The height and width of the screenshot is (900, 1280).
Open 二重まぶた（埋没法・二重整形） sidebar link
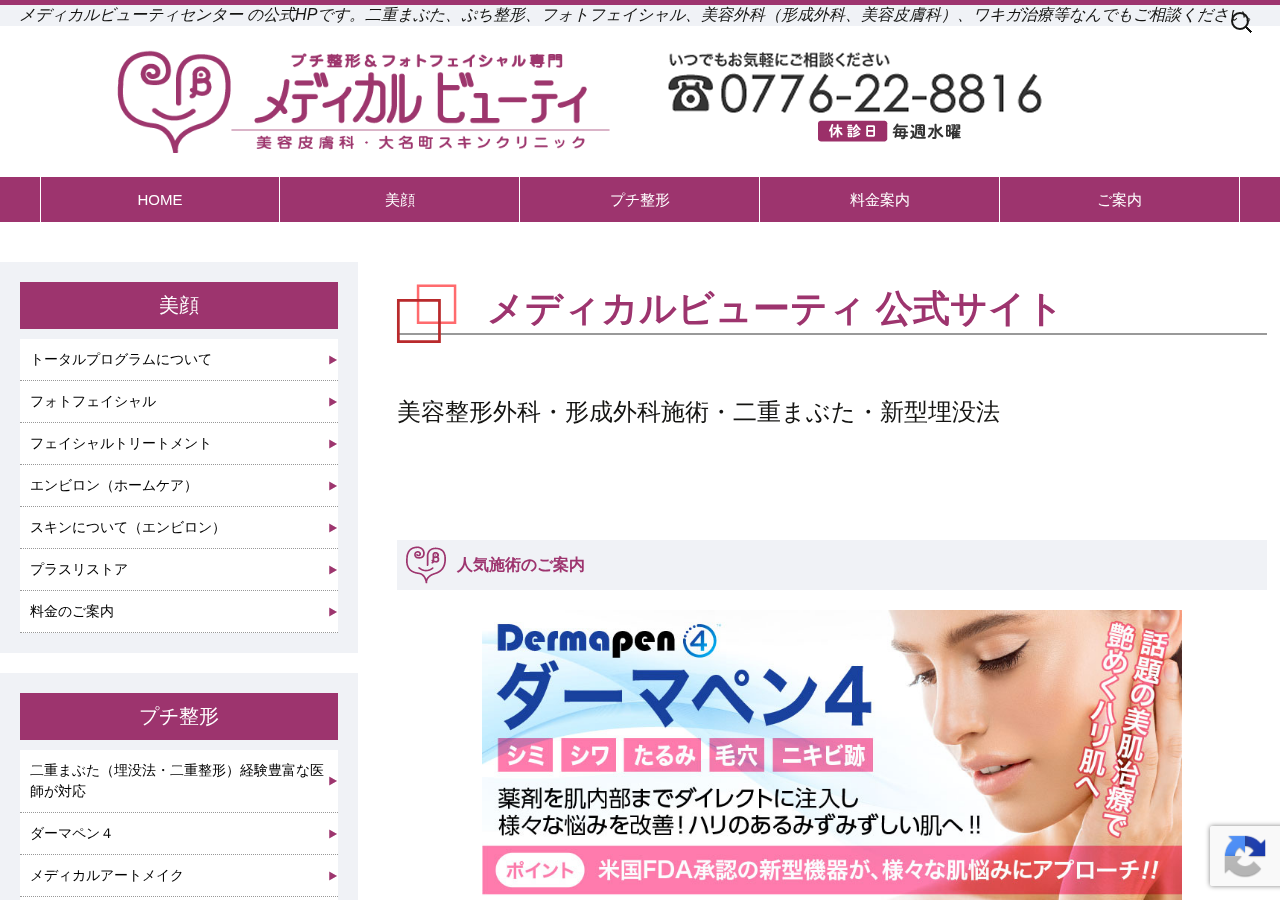179,781
